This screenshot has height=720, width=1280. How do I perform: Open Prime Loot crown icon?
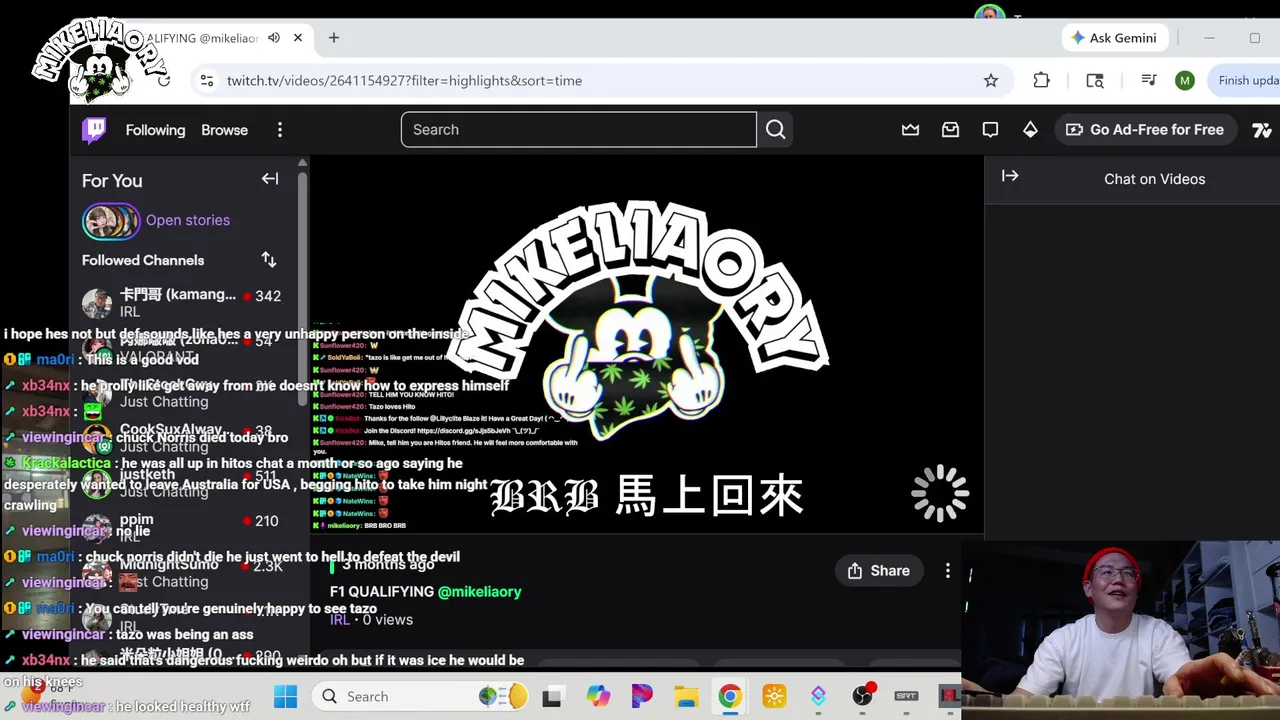(910, 130)
